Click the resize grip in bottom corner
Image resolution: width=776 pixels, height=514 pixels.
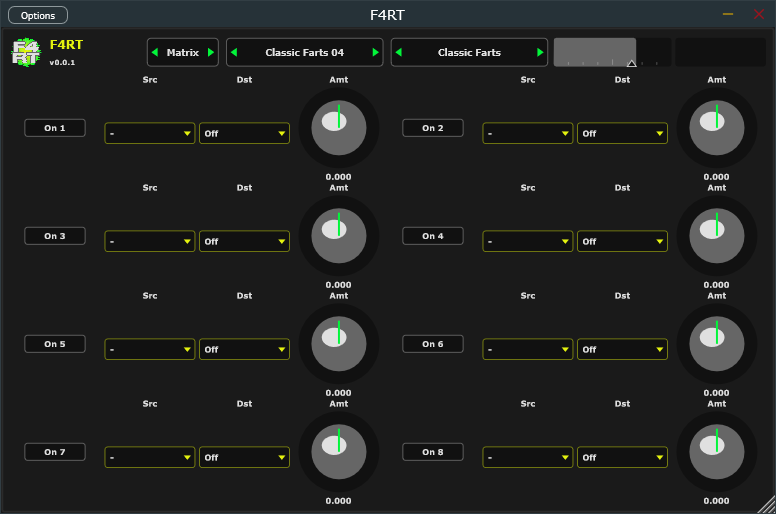[767, 505]
